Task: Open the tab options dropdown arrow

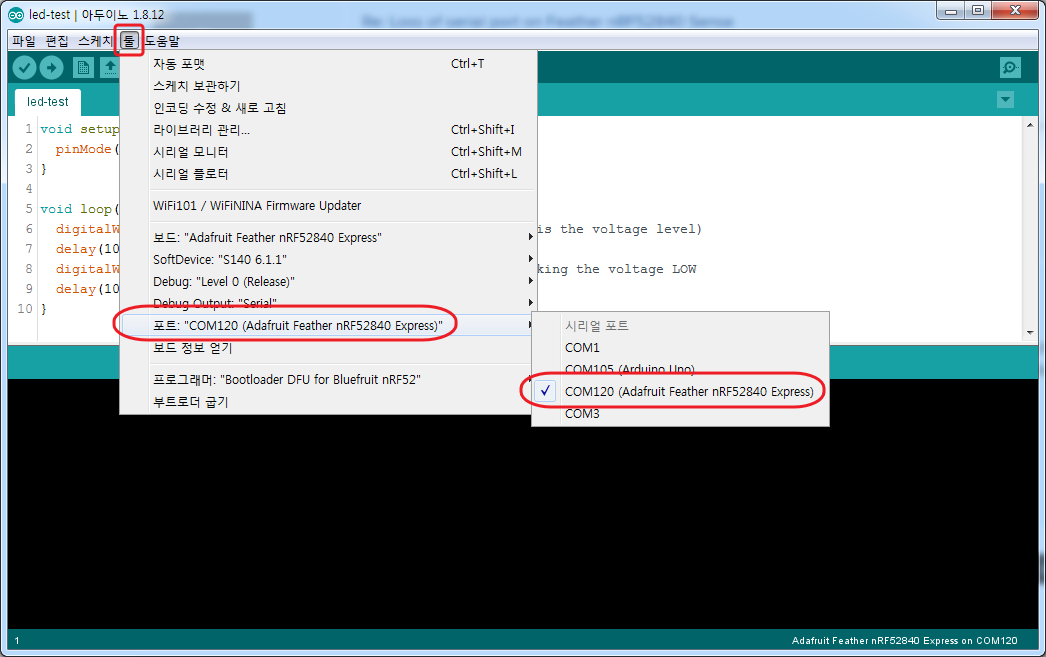Action: 1005,100
